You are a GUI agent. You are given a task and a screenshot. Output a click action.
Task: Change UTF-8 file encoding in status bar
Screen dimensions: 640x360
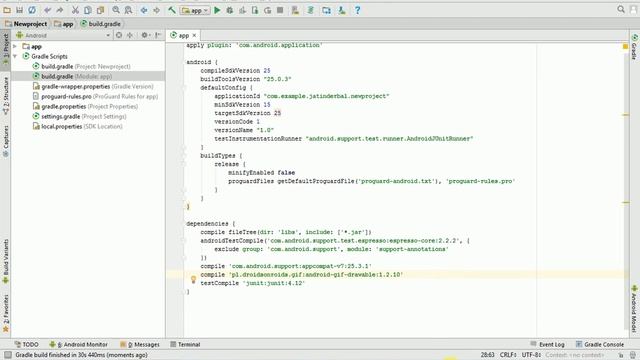point(531,355)
